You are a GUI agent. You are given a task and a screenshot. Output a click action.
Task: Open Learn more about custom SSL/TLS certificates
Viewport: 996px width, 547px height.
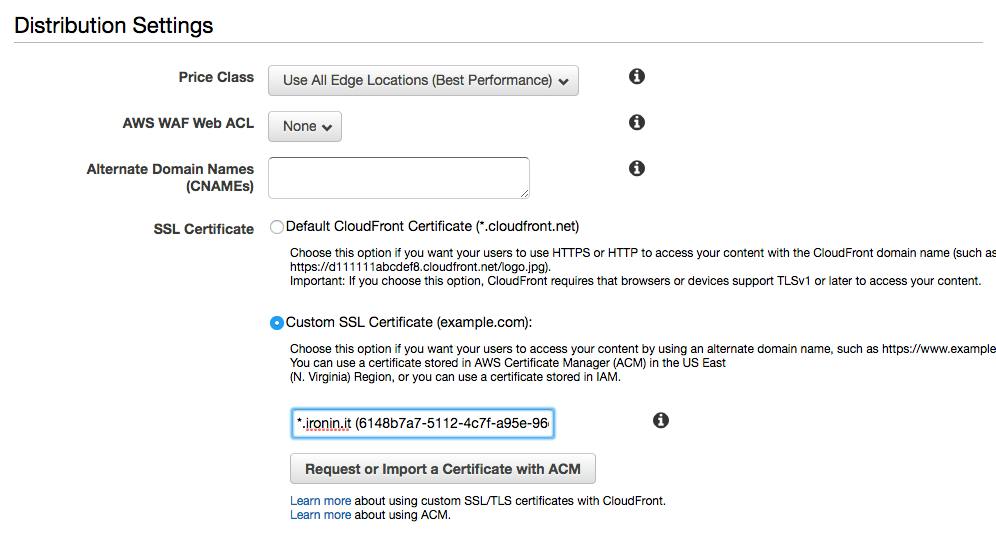(320, 501)
